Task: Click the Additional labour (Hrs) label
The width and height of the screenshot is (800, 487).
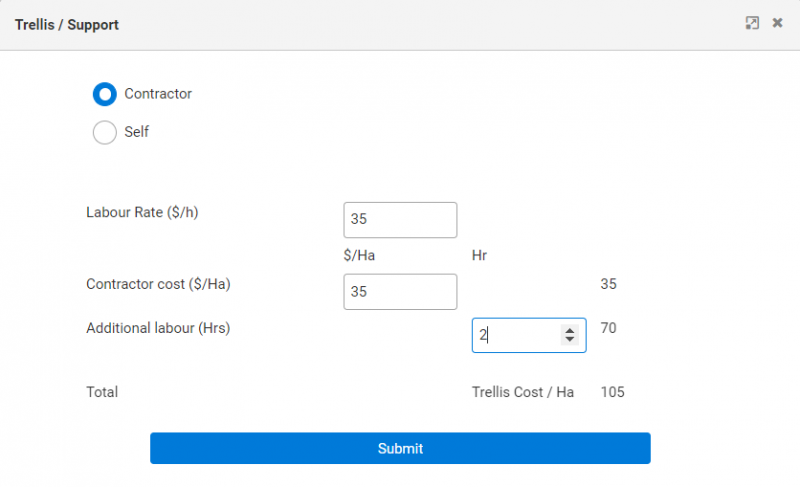Action: point(158,328)
